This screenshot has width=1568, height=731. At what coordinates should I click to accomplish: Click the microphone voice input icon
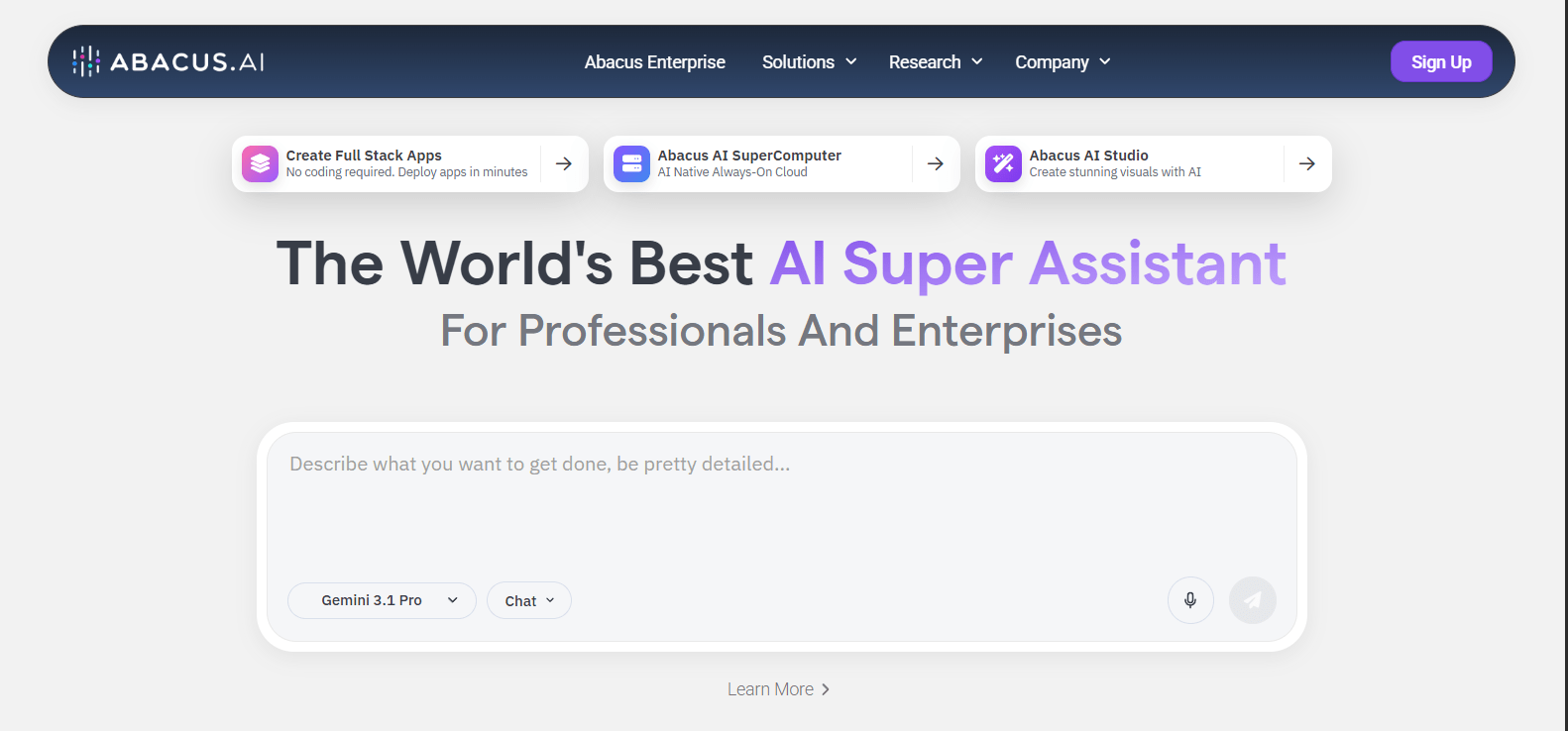tap(1190, 600)
